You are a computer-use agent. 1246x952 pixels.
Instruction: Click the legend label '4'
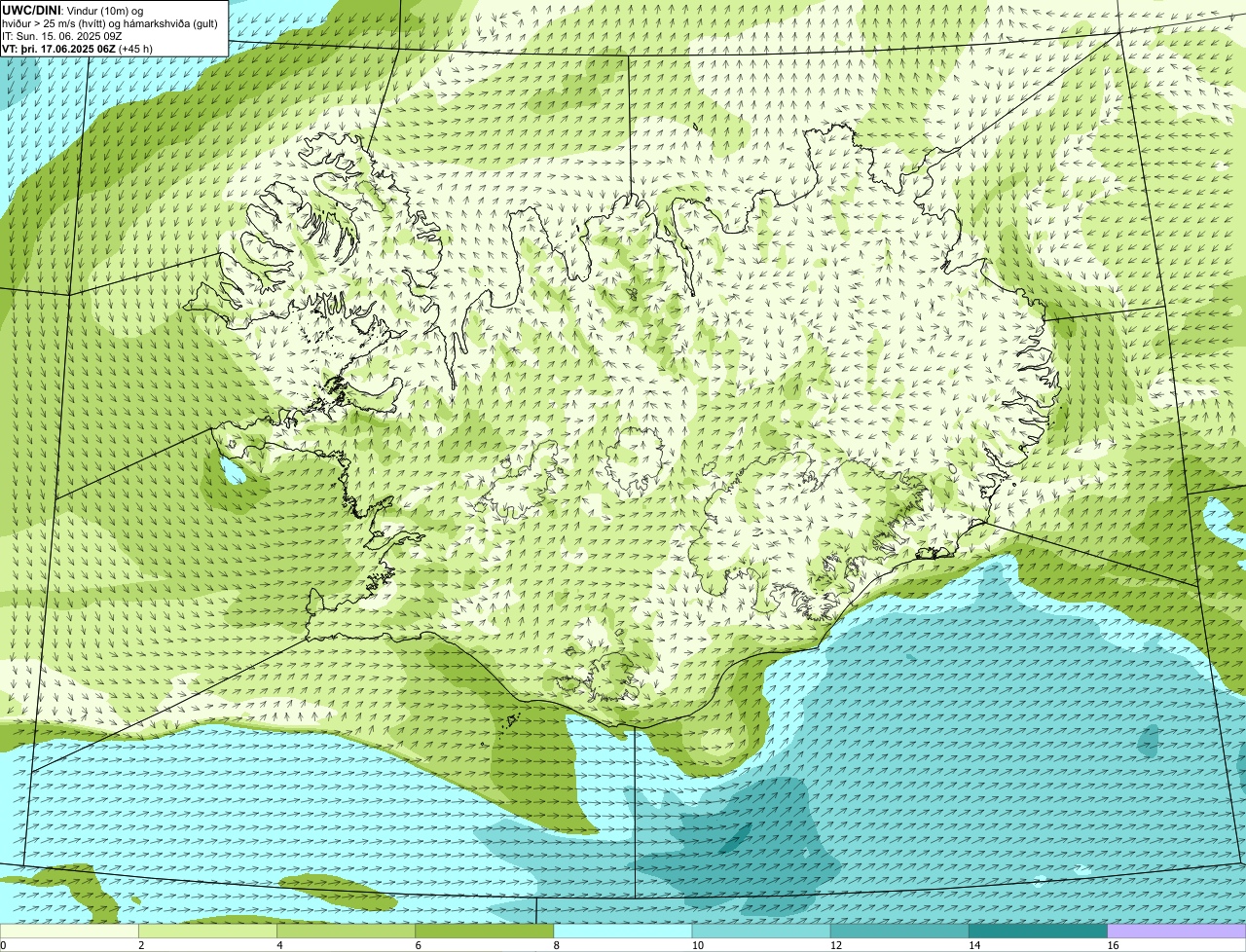[279, 945]
